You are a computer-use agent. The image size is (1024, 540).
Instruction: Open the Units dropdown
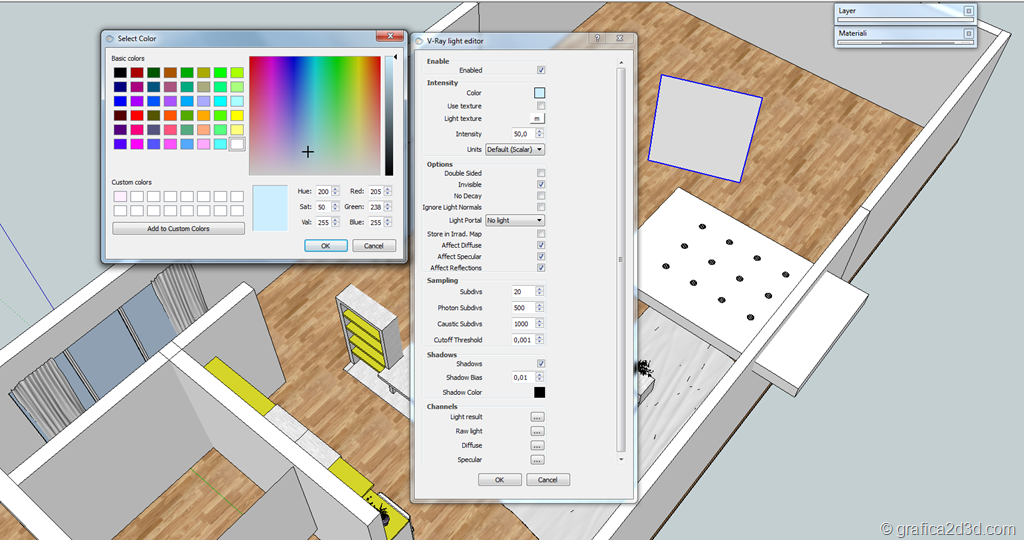coord(514,150)
